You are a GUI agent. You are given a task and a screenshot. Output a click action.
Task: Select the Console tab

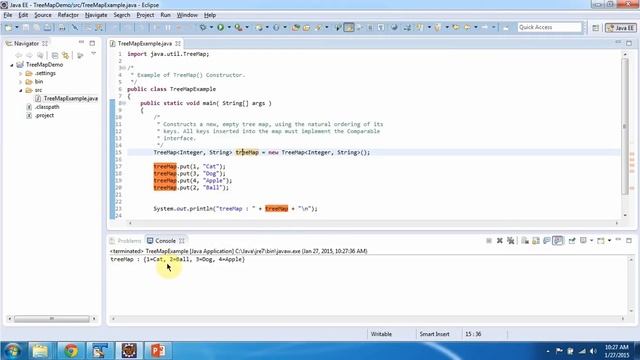pos(165,241)
